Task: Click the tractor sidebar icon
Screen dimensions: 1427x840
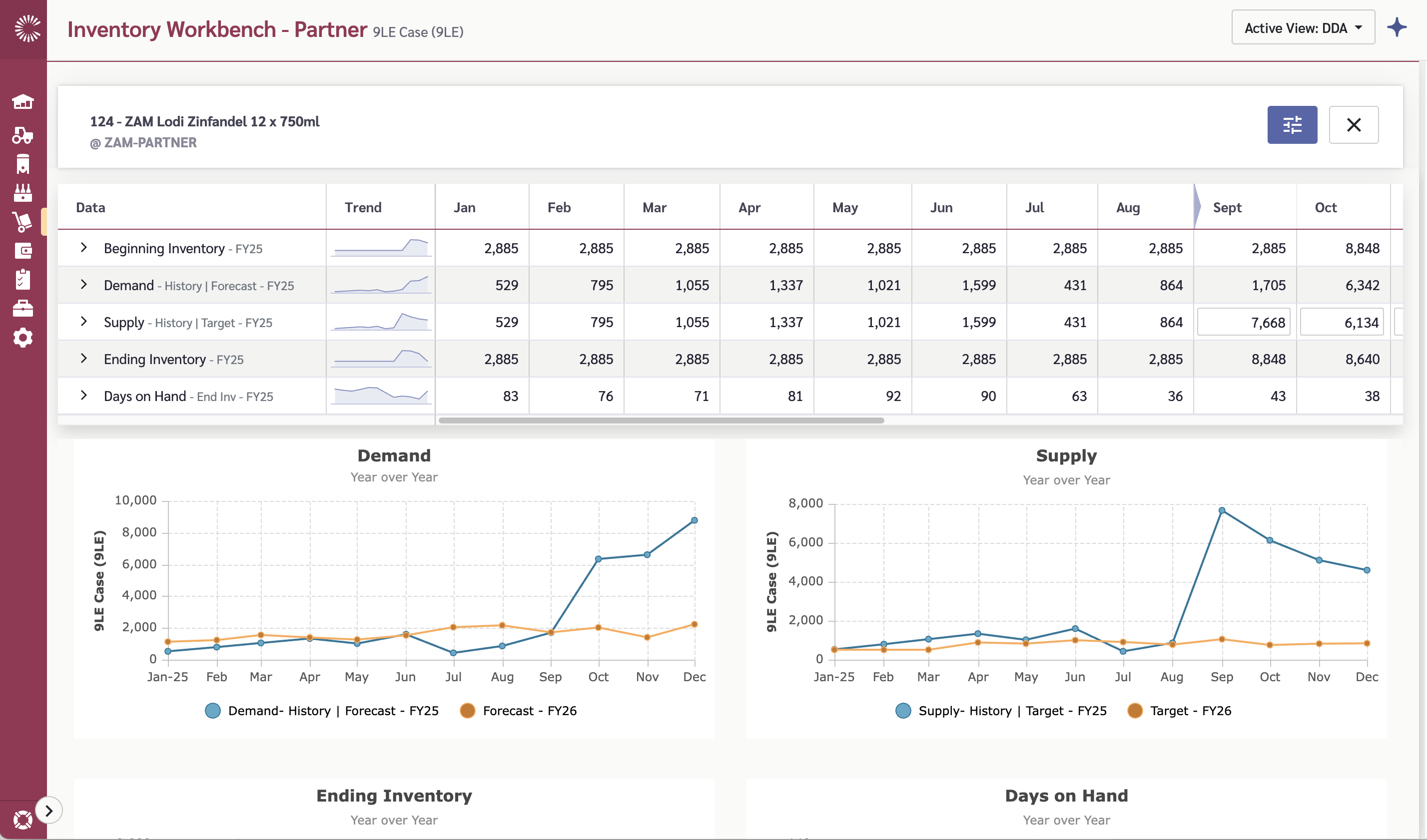Action: [x=22, y=135]
